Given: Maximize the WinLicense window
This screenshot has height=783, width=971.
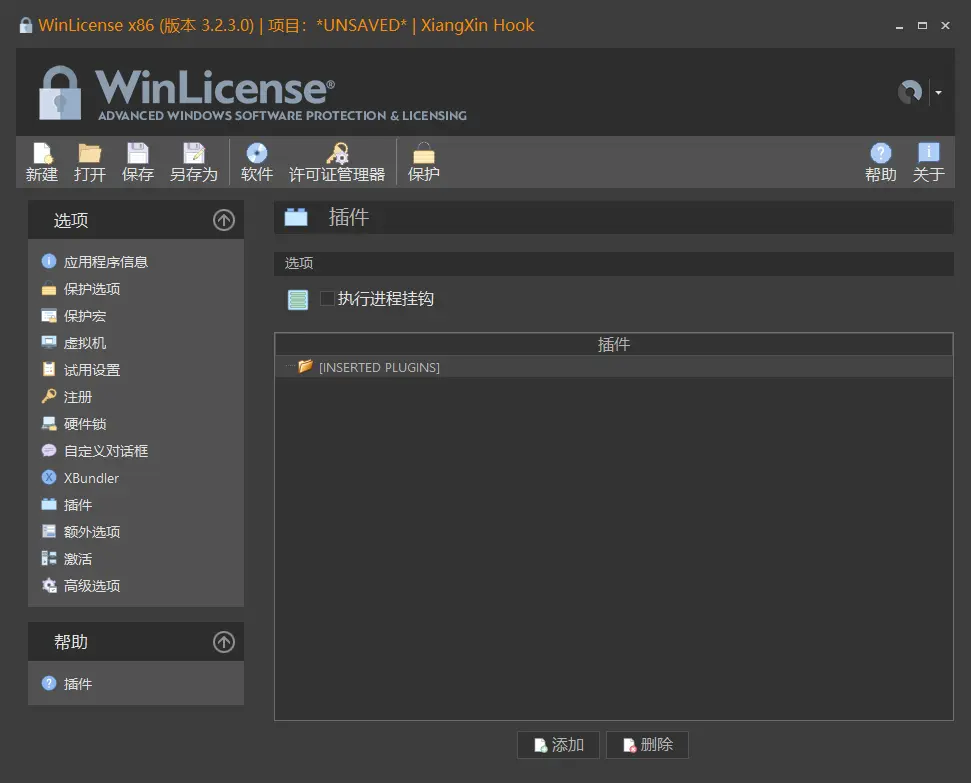Looking at the screenshot, I should click(x=922, y=26).
